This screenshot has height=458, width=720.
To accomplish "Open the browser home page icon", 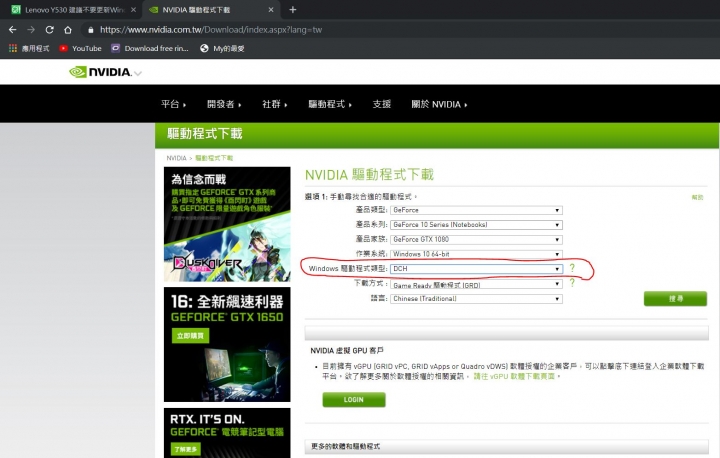I will (x=68, y=30).
